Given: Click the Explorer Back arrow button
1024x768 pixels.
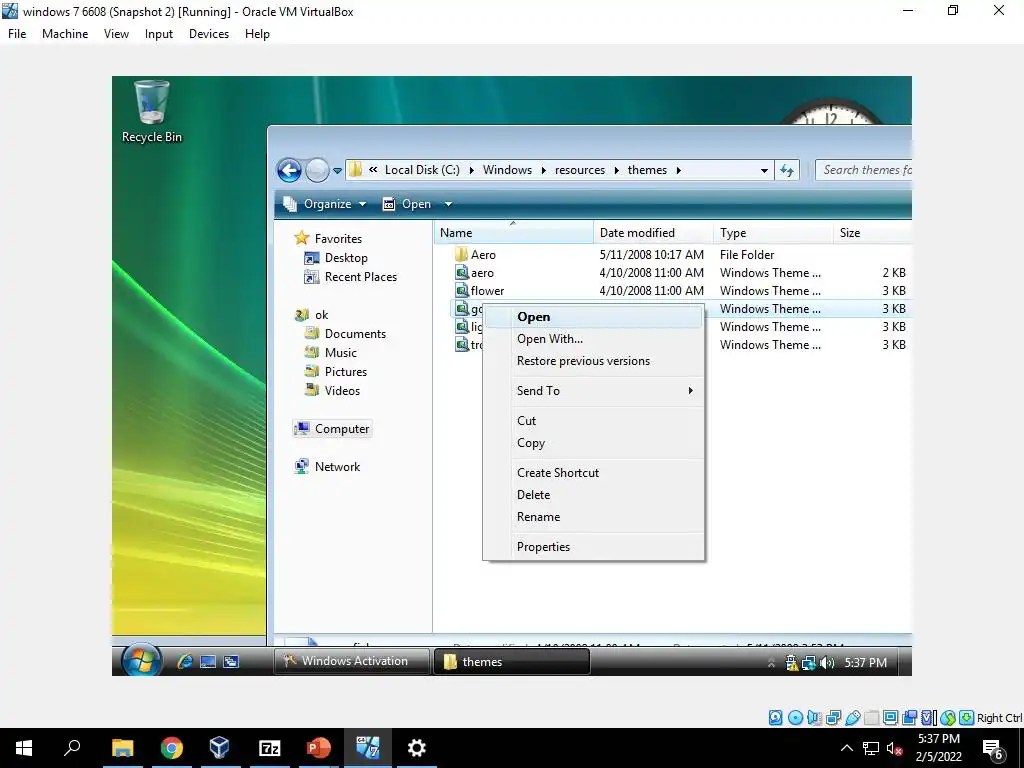Looking at the screenshot, I should (289, 170).
